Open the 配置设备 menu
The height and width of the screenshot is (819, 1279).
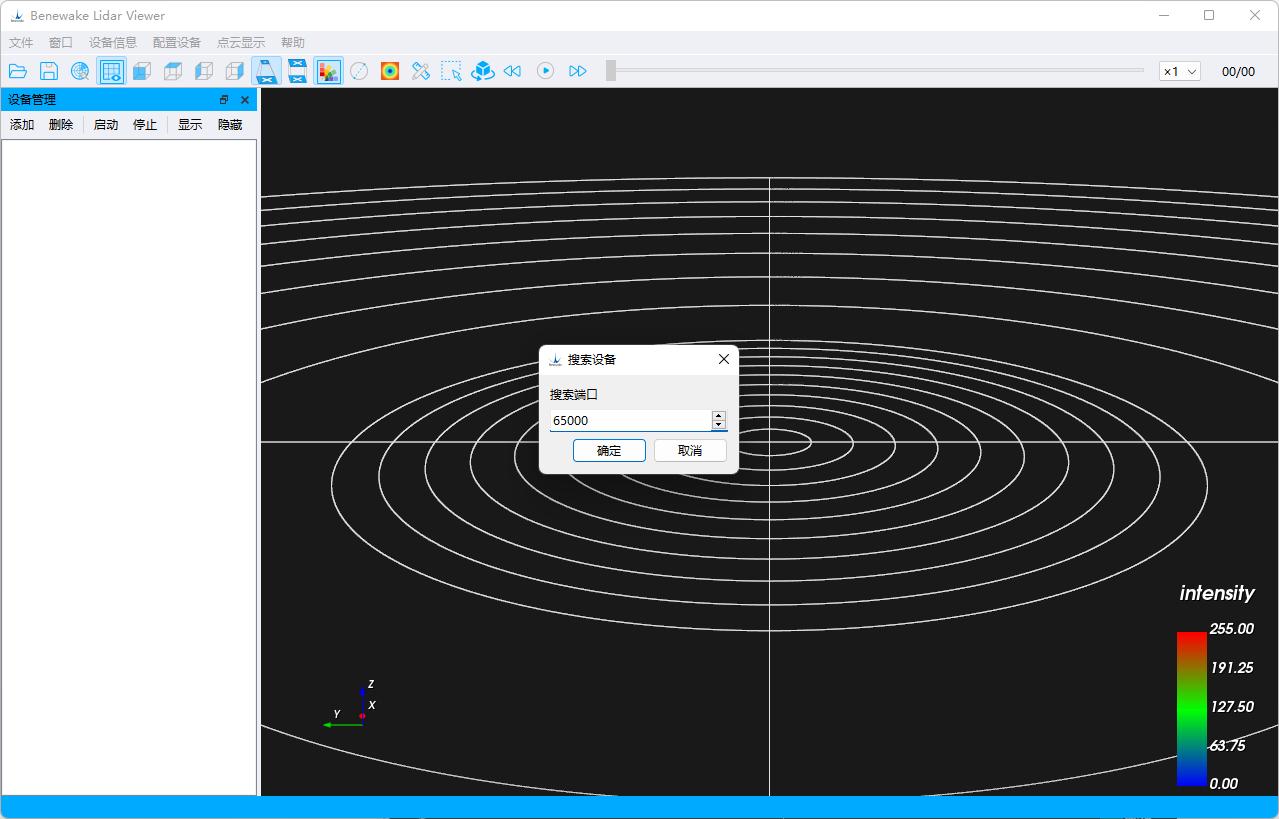(177, 43)
